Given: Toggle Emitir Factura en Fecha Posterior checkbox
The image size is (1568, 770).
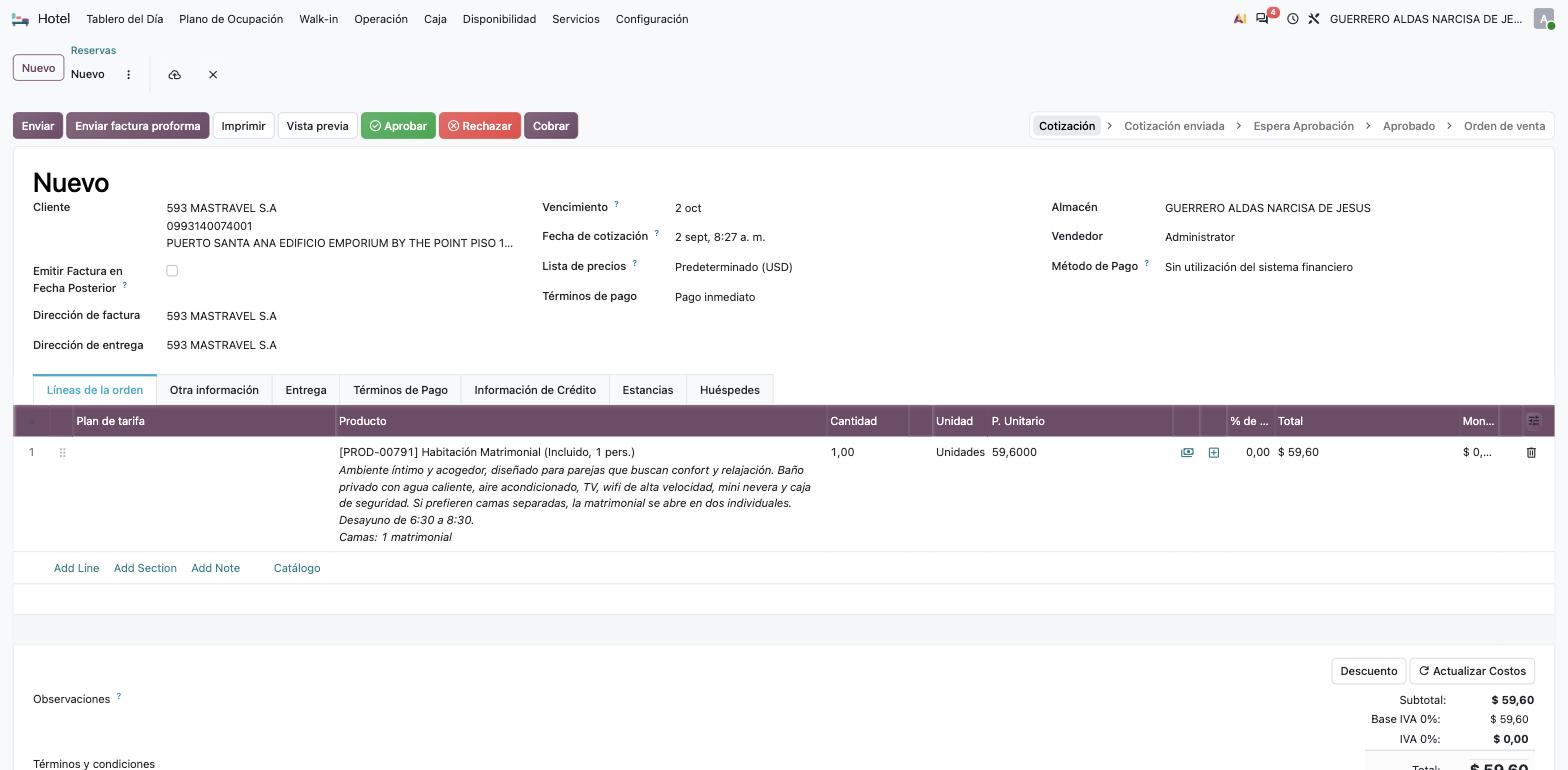Looking at the screenshot, I should click(x=172, y=271).
